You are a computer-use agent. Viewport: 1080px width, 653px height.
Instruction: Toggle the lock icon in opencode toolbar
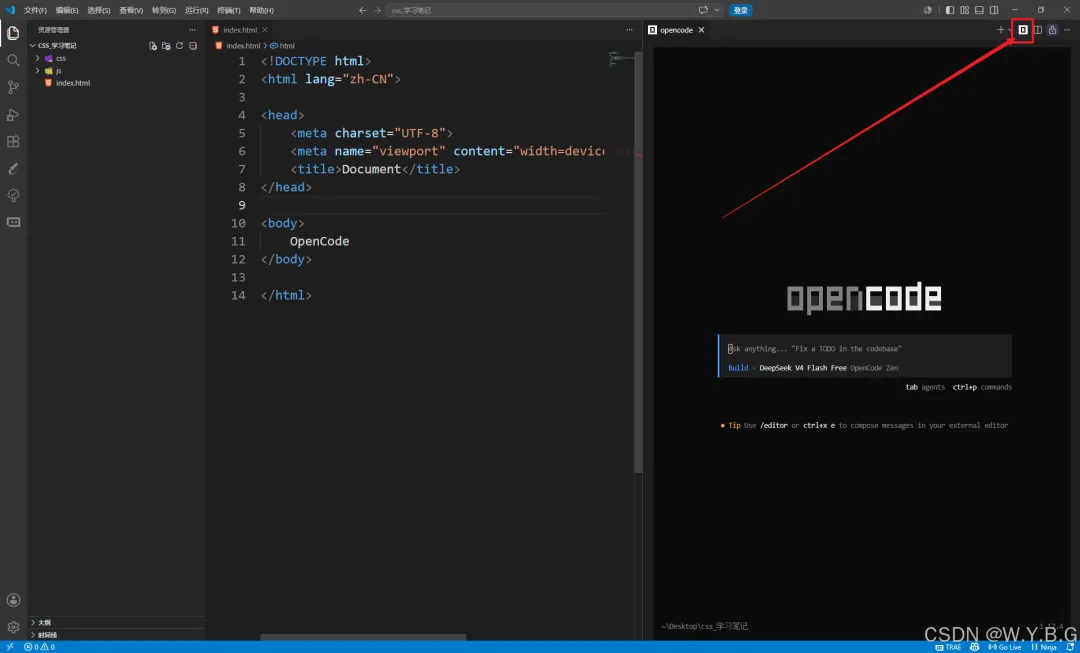(x=1052, y=30)
